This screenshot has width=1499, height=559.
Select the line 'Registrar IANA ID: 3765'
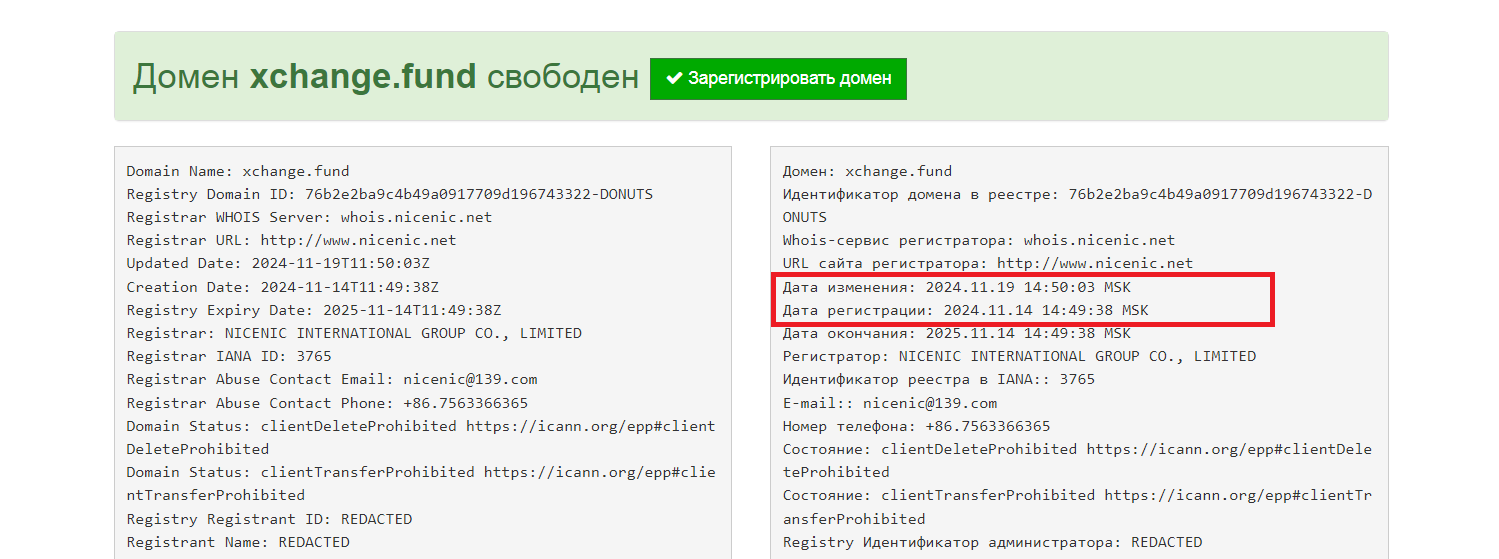(x=229, y=356)
